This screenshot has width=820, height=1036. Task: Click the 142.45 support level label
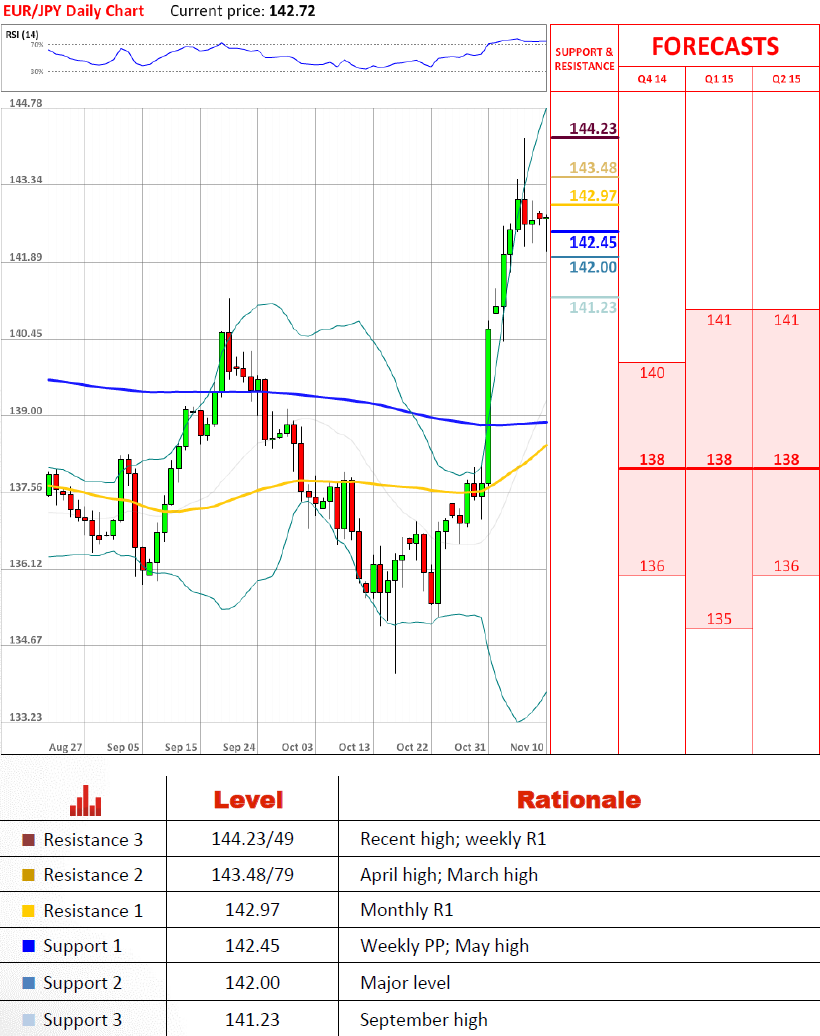pos(593,242)
